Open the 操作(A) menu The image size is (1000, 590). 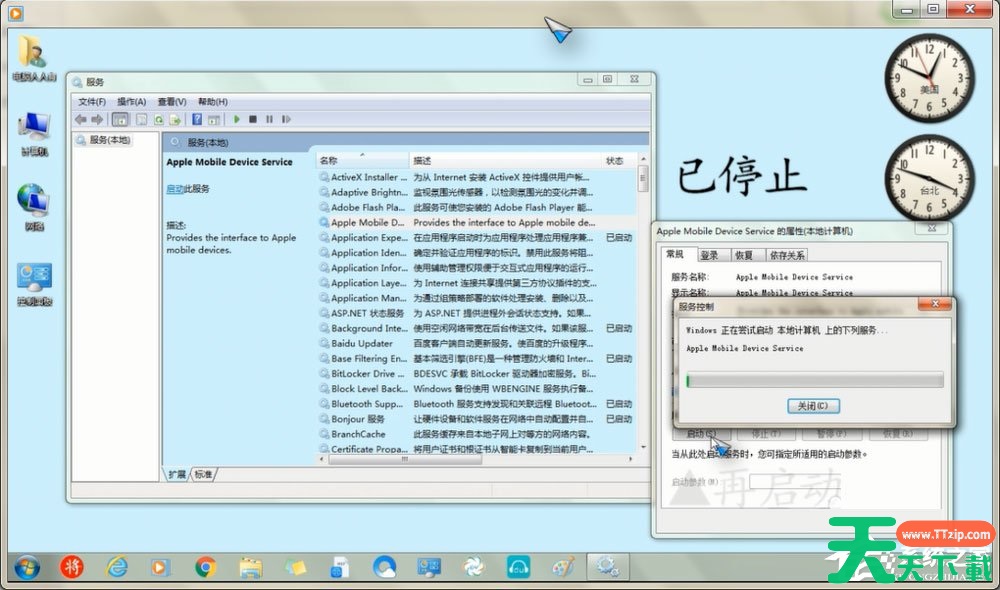click(x=131, y=101)
